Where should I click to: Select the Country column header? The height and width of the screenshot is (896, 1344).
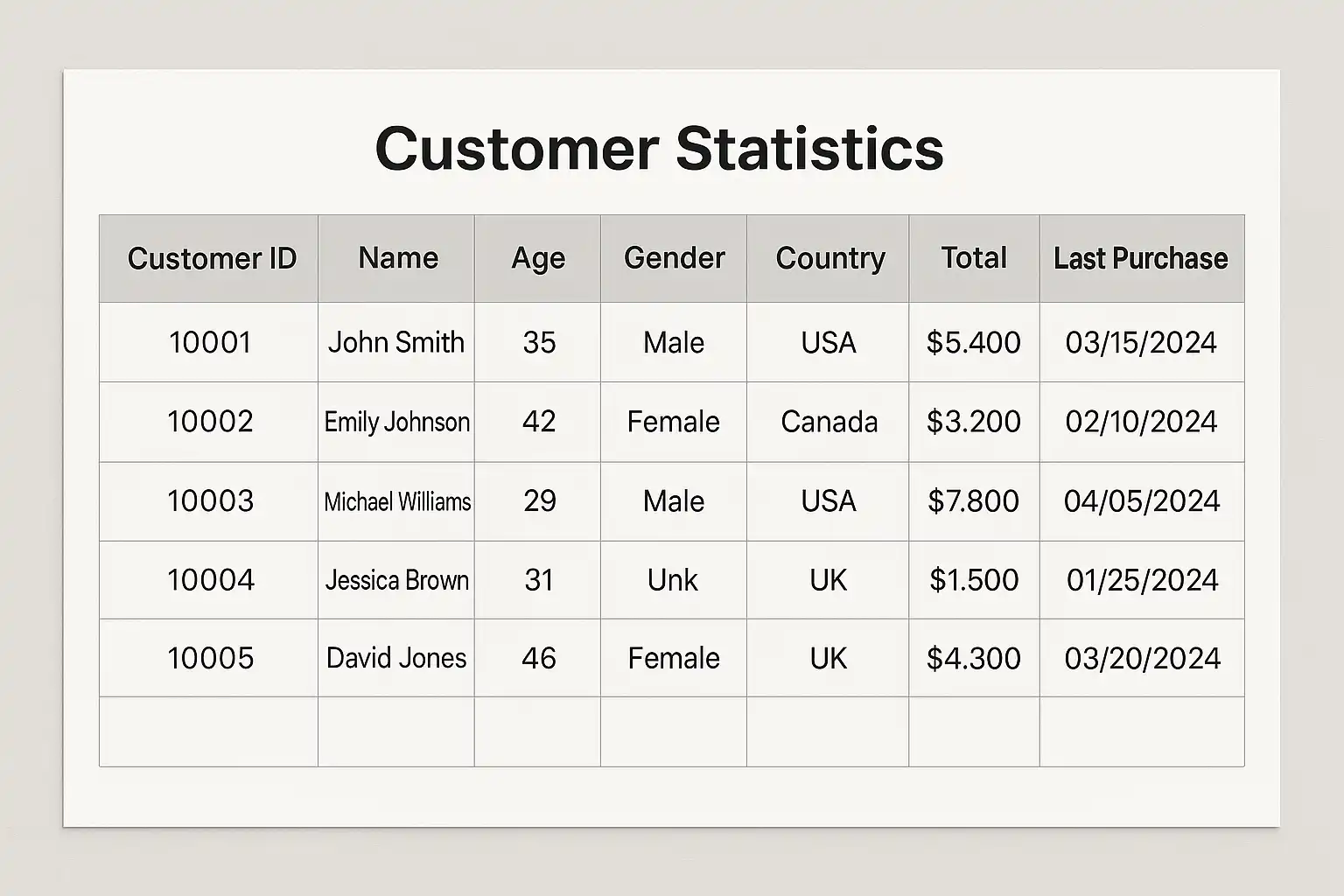click(829, 258)
